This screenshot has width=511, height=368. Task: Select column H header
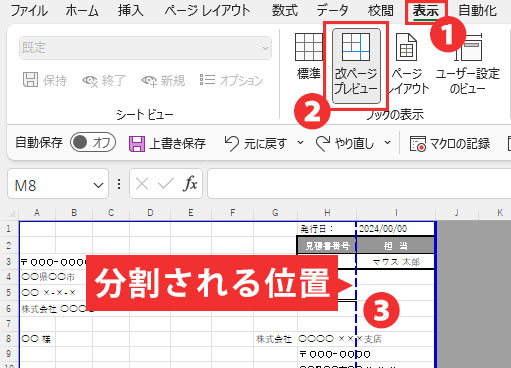click(327, 213)
